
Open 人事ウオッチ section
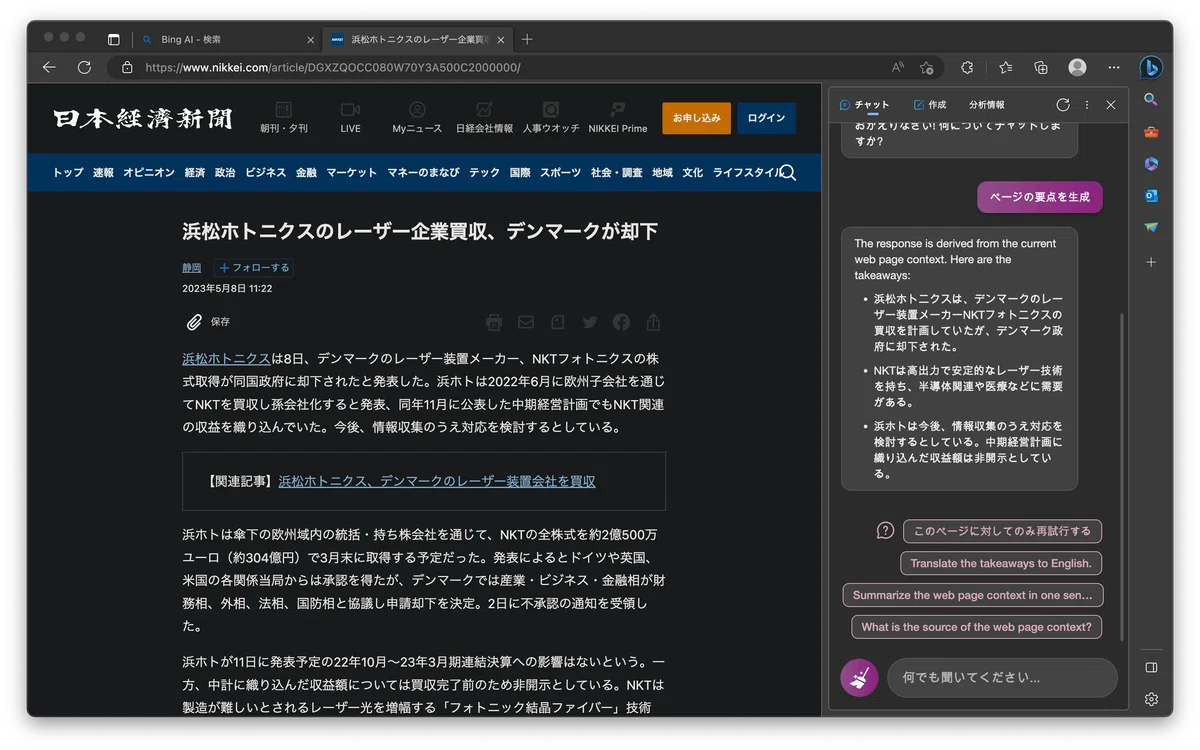pos(551,117)
